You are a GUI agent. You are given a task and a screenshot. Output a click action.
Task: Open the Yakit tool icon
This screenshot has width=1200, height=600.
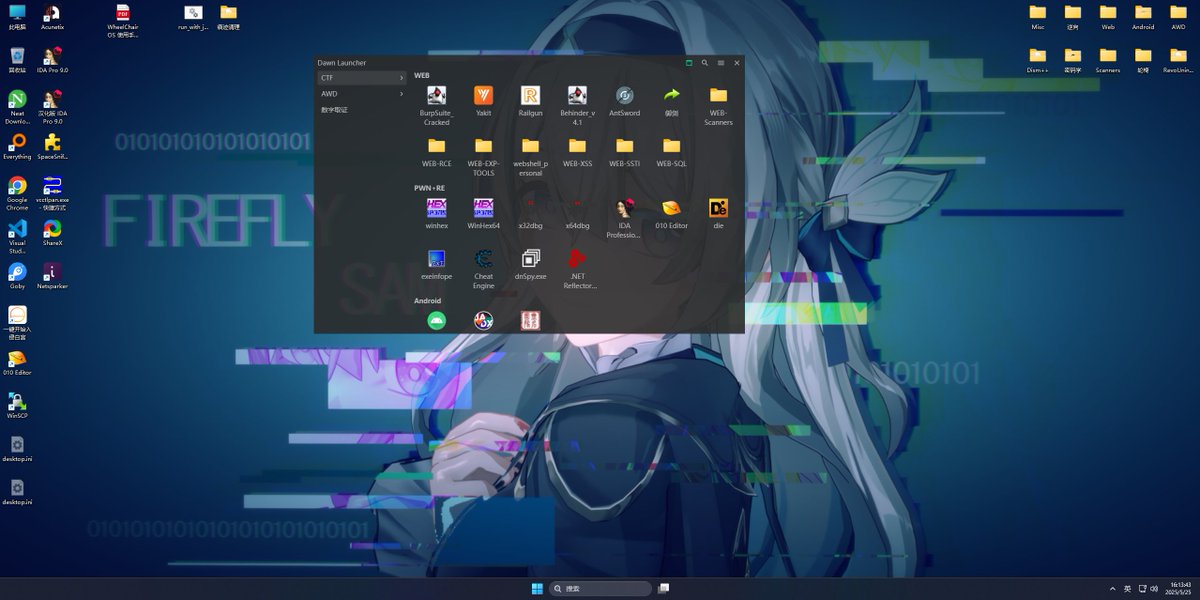coord(483,96)
